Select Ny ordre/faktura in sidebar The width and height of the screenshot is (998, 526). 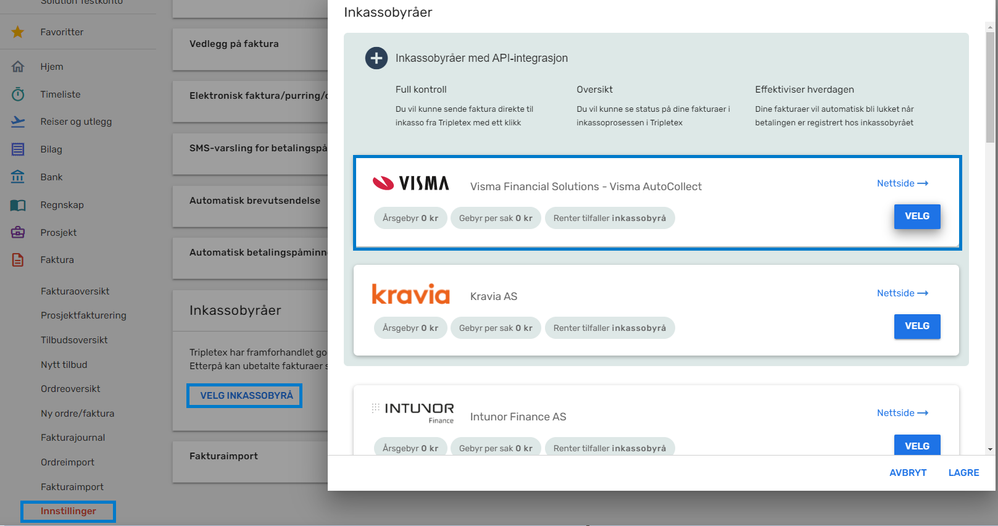click(x=78, y=413)
